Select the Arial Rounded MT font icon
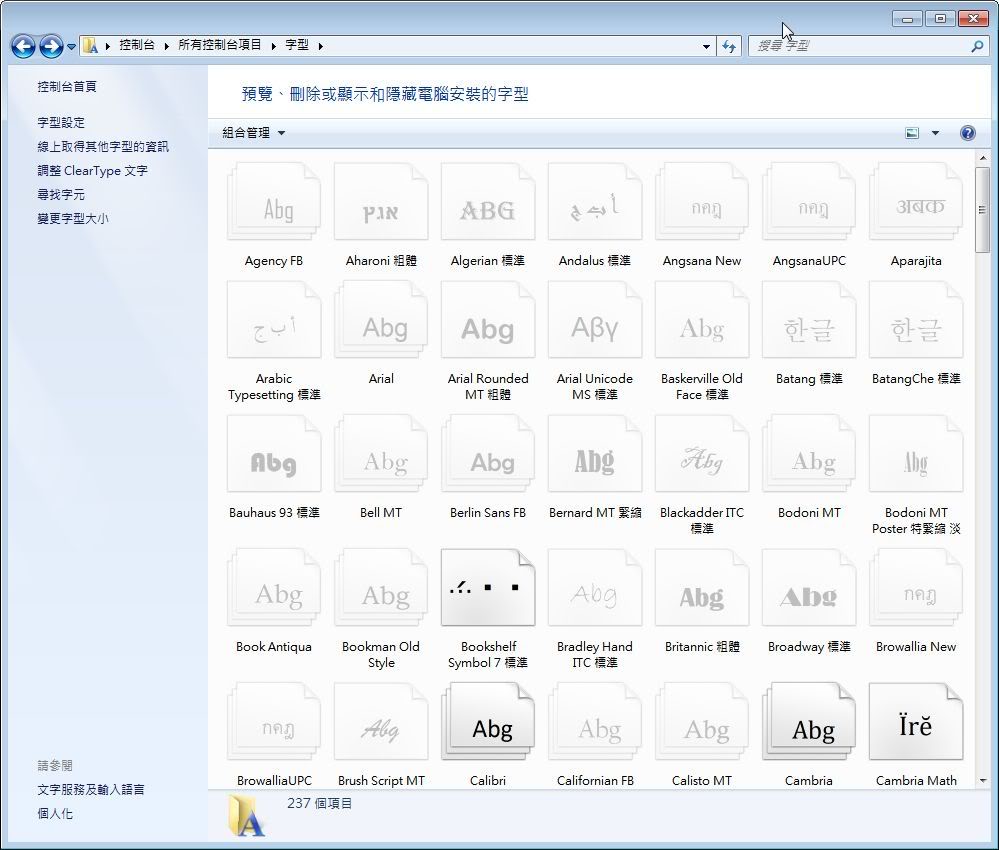This screenshot has height=850, width=999. [488, 320]
